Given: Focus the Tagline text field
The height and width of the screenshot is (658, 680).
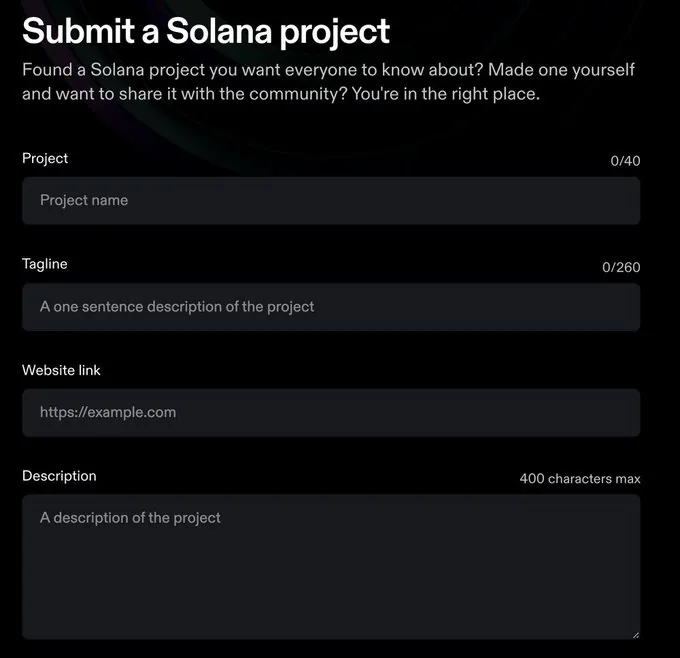Looking at the screenshot, I should [x=330, y=306].
